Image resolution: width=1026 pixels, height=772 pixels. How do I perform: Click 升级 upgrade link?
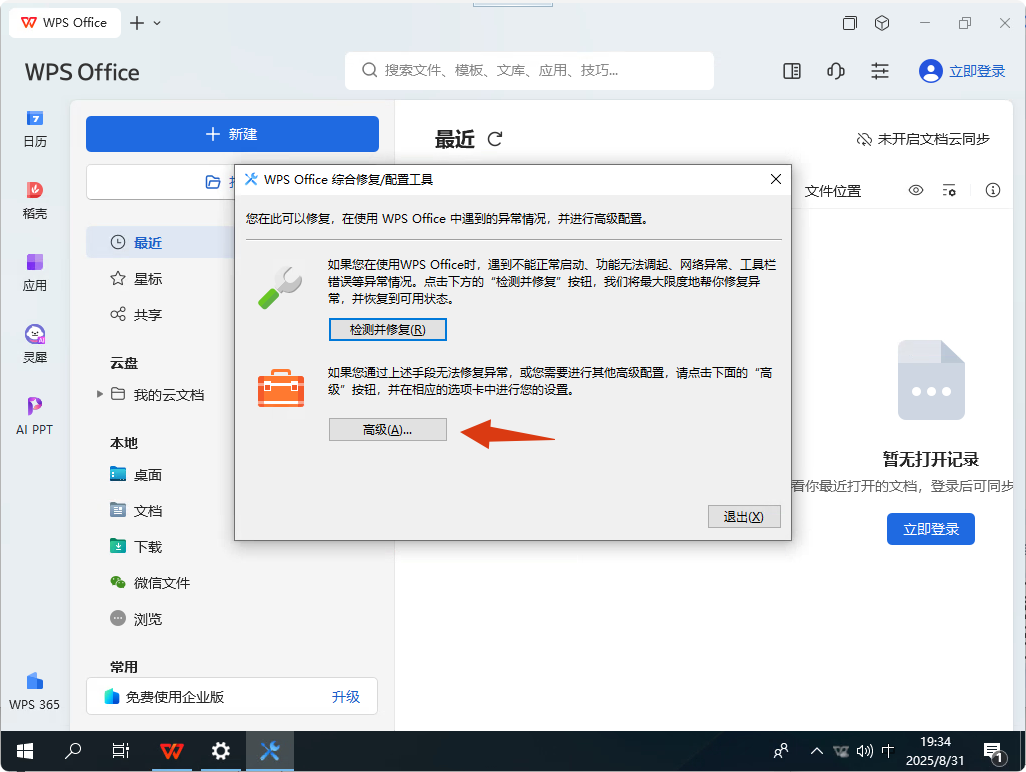(x=345, y=697)
